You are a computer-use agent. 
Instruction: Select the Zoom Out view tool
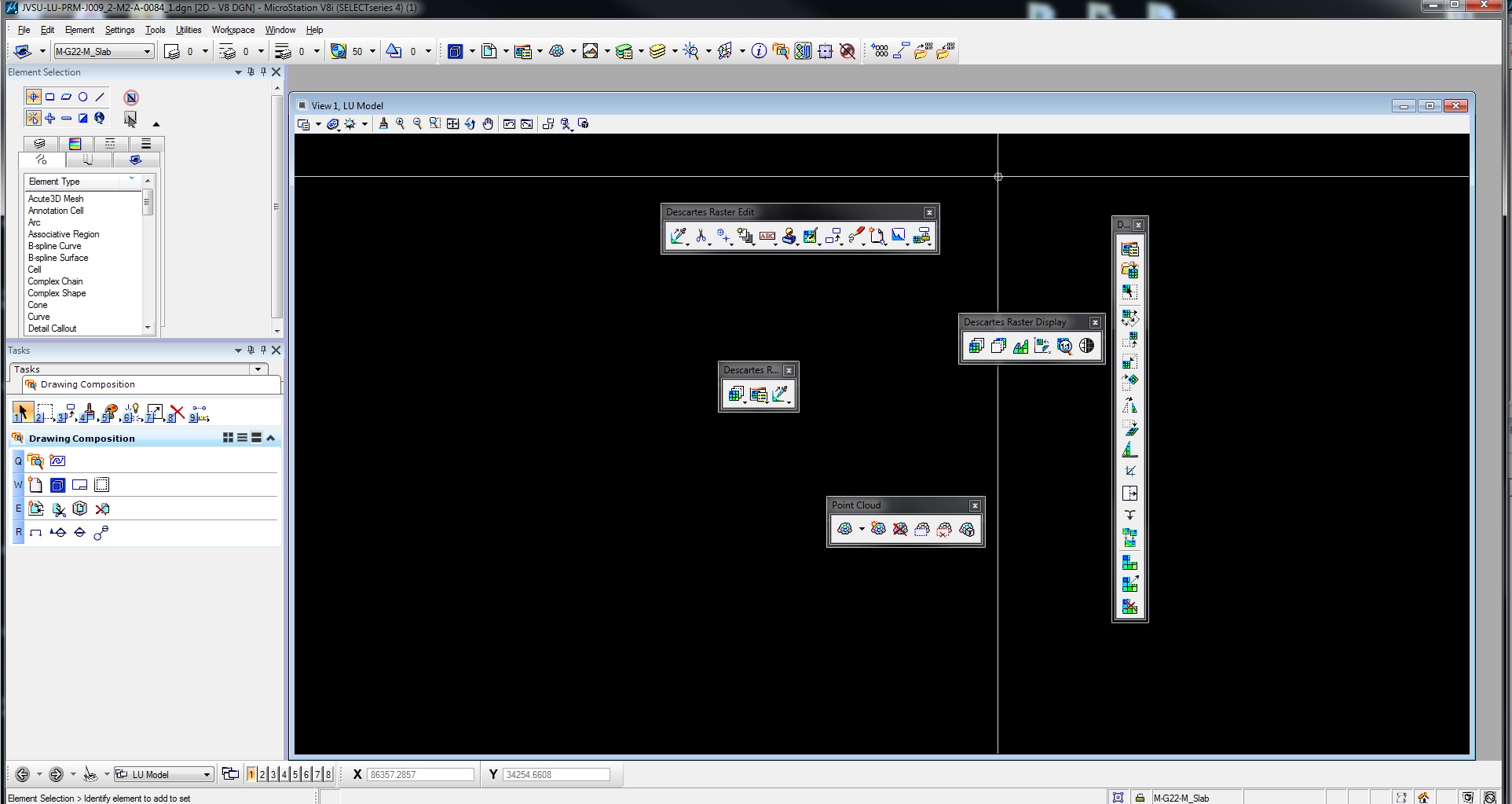pyautogui.click(x=418, y=124)
